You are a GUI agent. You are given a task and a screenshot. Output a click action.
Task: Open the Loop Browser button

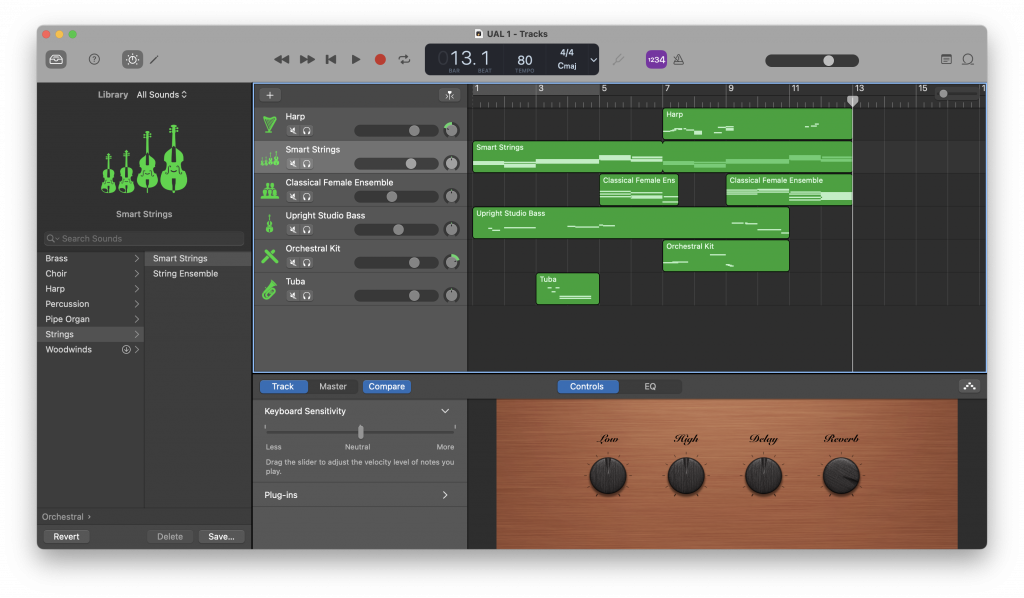(968, 59)
